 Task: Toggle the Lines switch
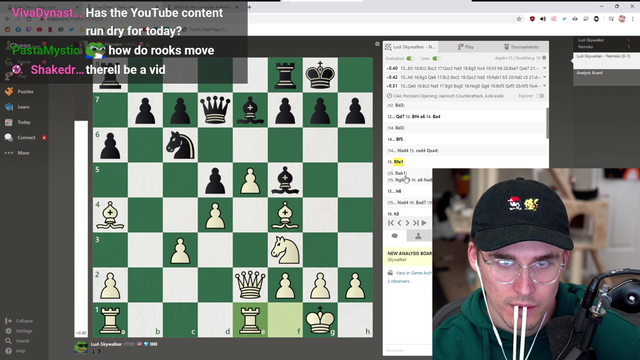tap(436, 58)
